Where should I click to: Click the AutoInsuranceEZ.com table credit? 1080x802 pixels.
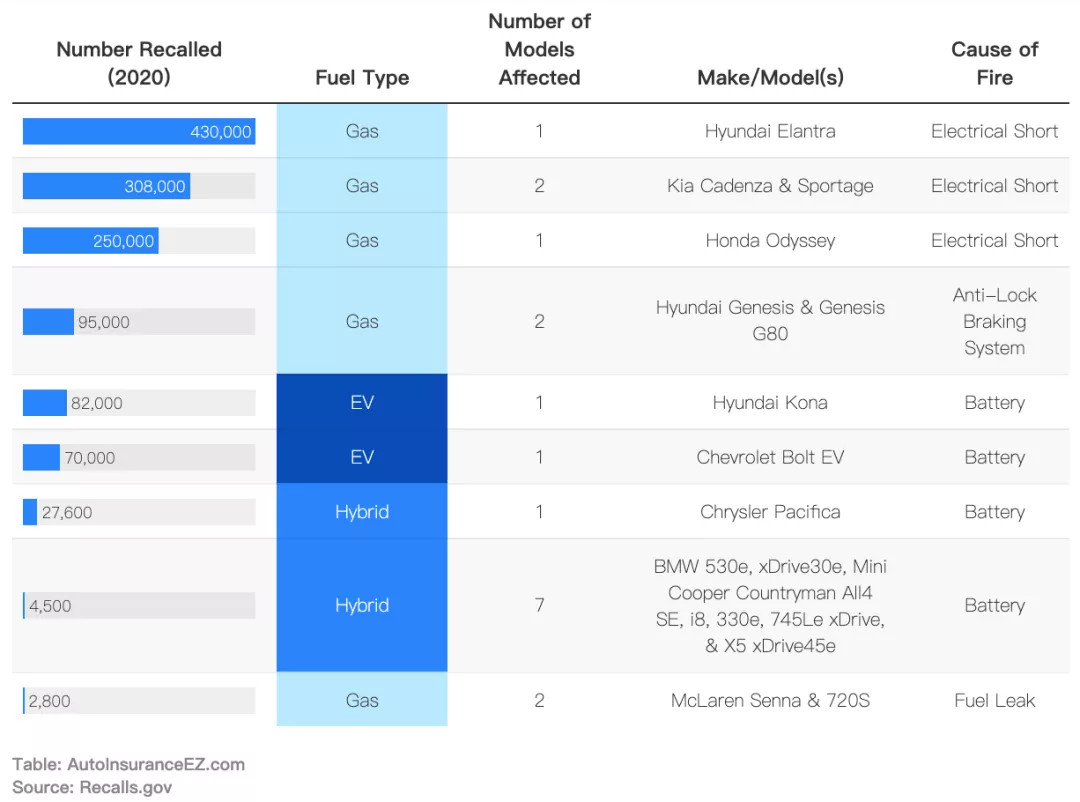tap(128, 764)
